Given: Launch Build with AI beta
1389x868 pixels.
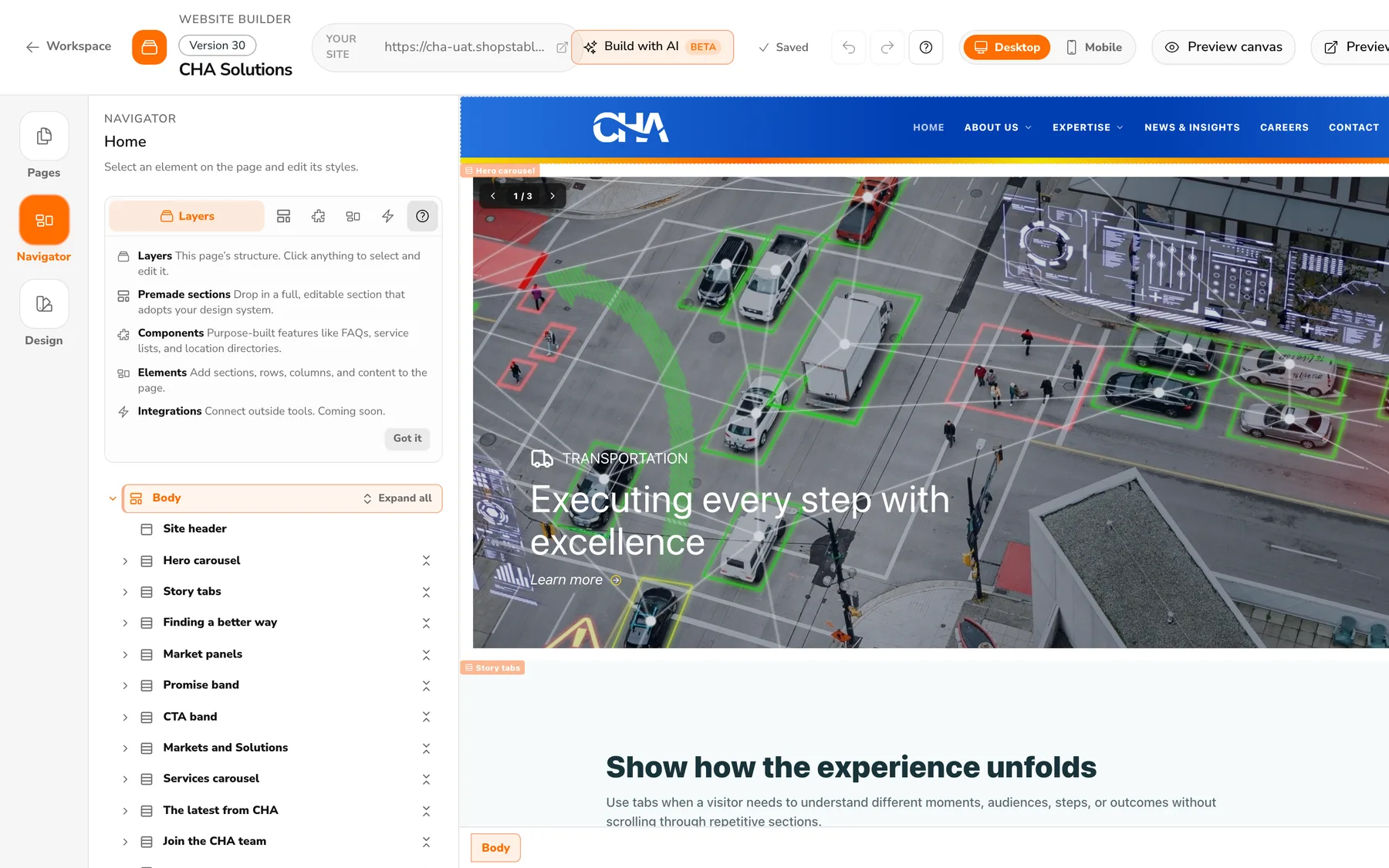Looking at the screenshot, I should pyautogui.click(x=653, y=47).
